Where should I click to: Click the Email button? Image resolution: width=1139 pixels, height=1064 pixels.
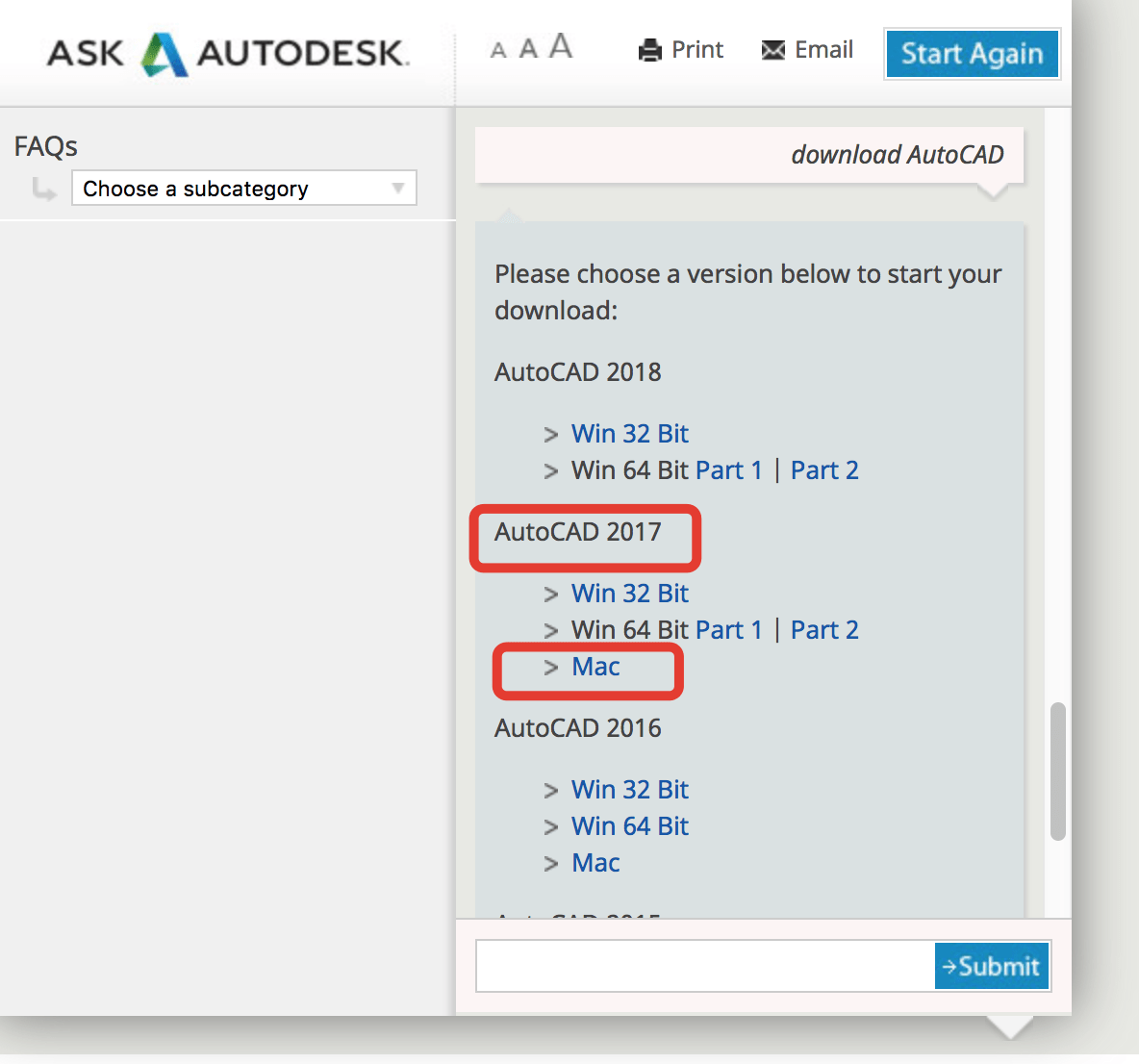click(x=806, y=50)
